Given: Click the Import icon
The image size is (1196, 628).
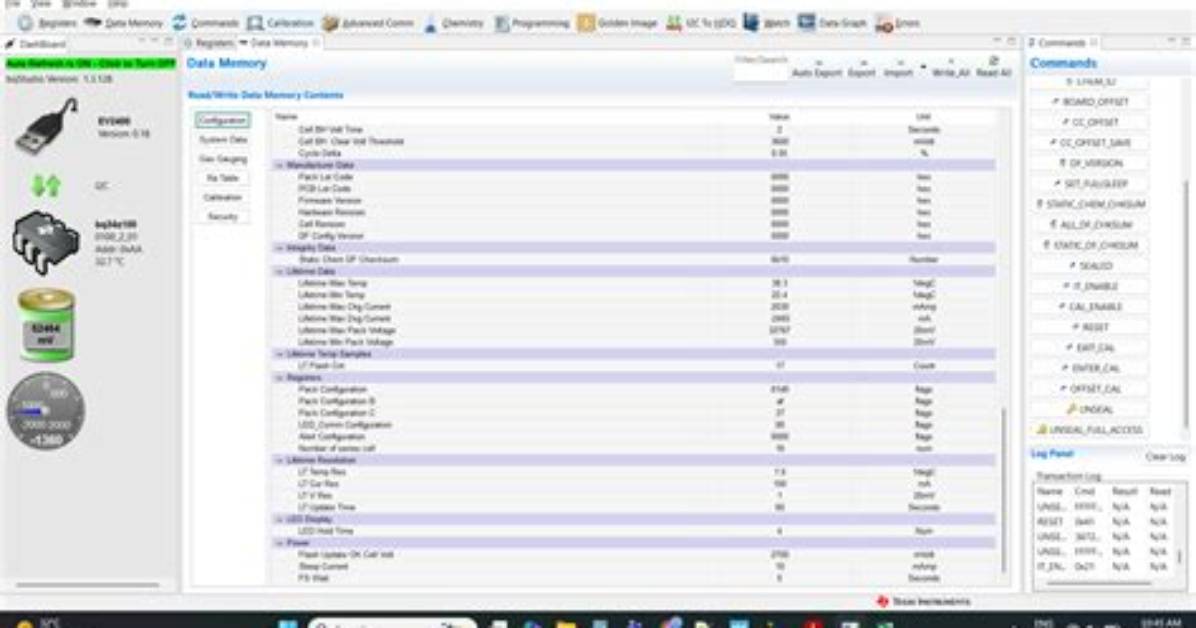Looking at the screenshot, I should click(898, 69).
